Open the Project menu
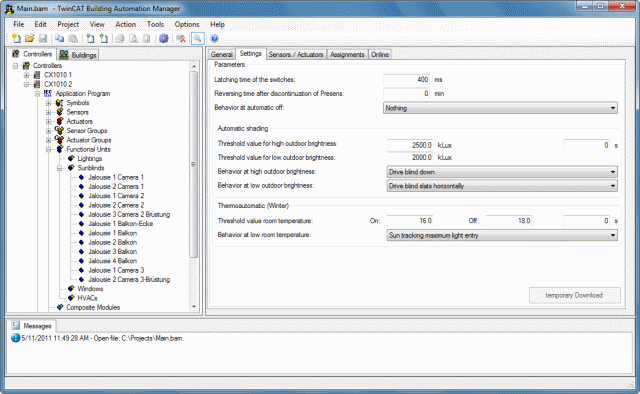The height and width of the screenshot is (394, 640). coord(68,24)
